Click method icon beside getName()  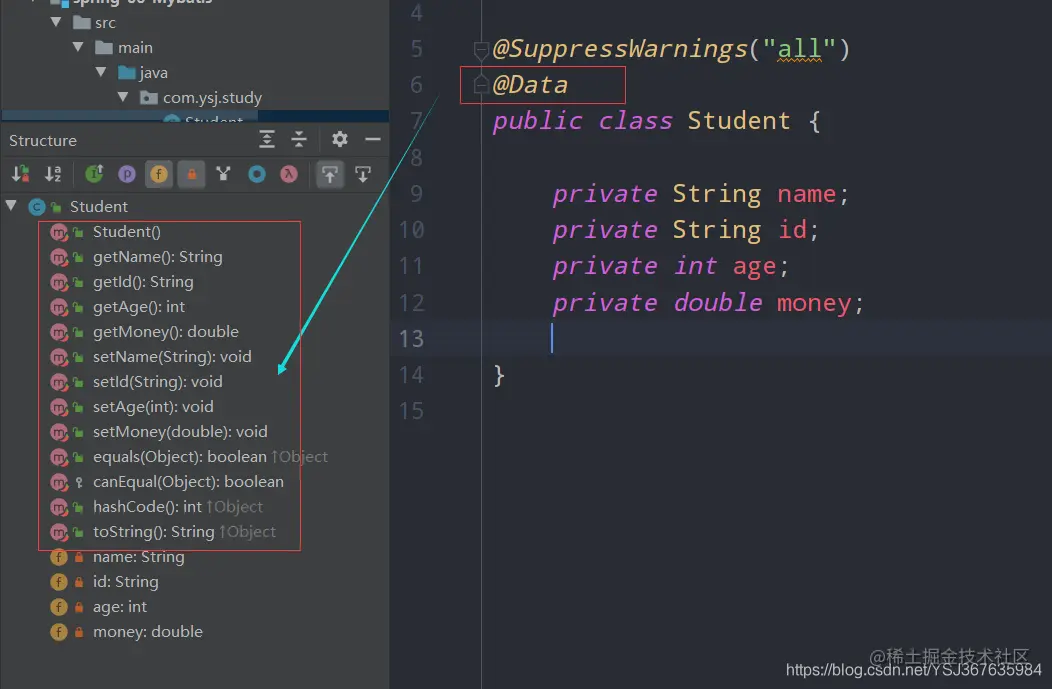click(x=59, y=258)
